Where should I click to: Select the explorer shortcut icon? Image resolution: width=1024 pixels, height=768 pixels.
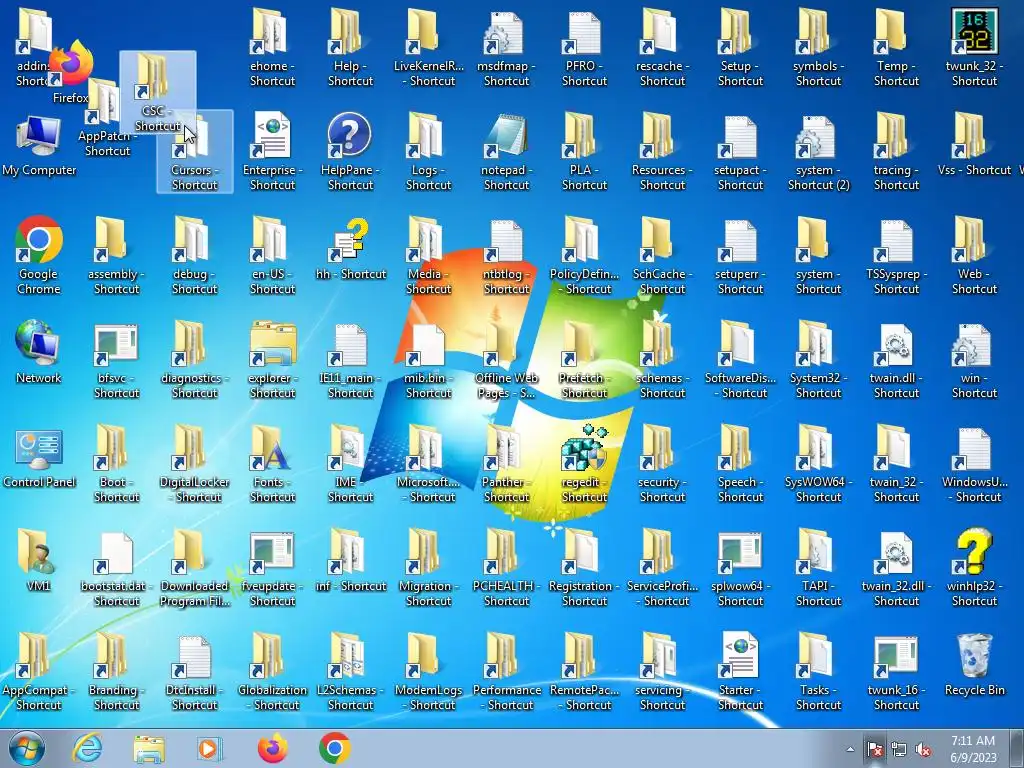(x=272, y=359)
